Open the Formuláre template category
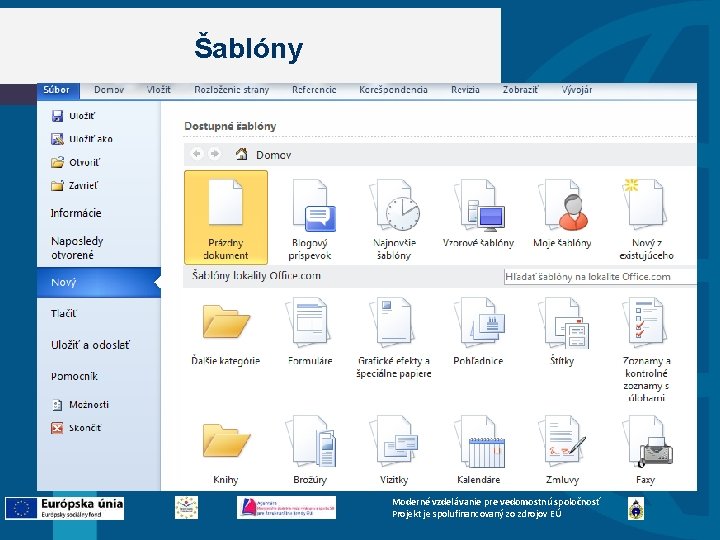 [x=310, y=332]
